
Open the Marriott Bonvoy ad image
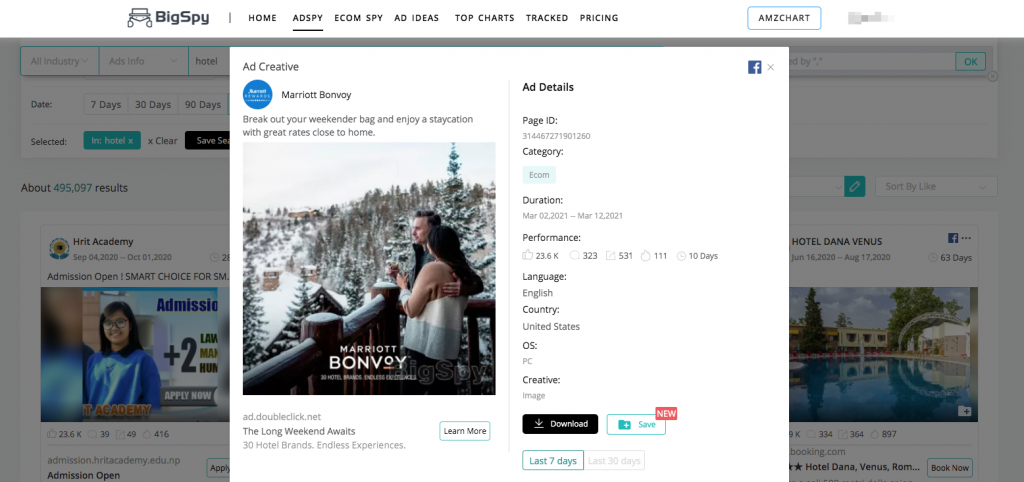tap(369, 268)
